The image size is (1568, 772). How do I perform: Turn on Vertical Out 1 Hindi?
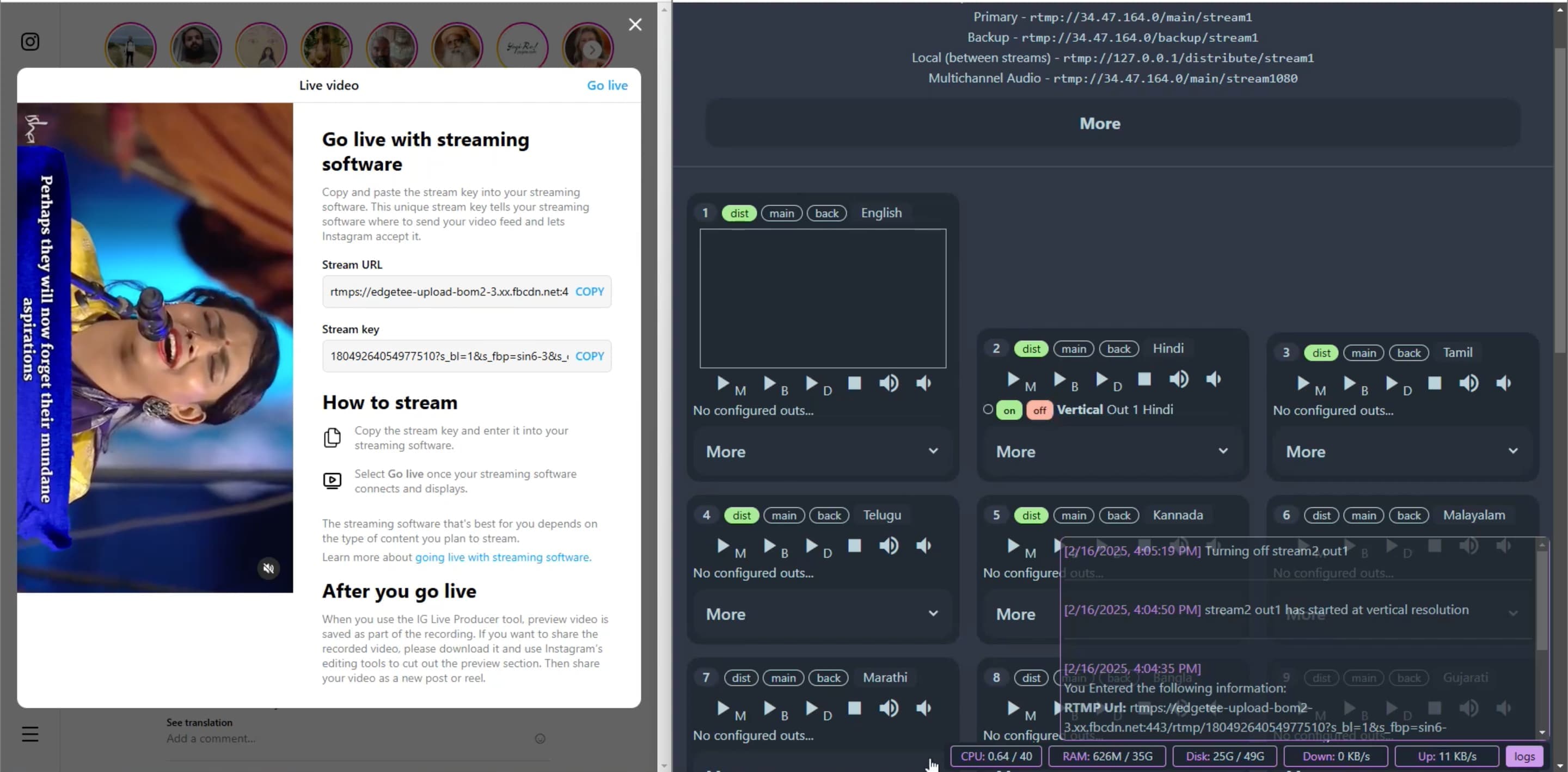tap(1009, 410)
